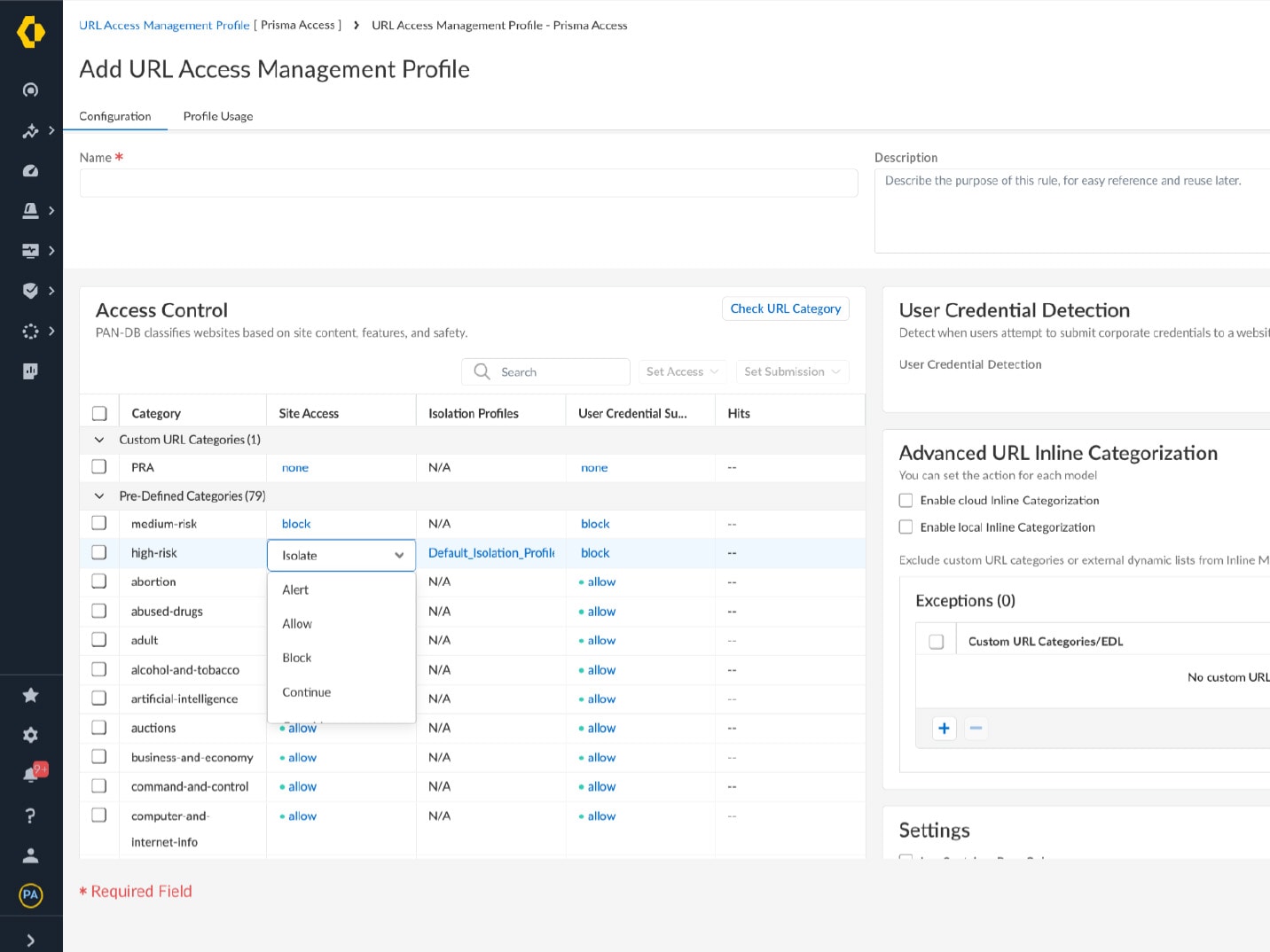Open the settings gear in sidebar

tap(31, 735)
